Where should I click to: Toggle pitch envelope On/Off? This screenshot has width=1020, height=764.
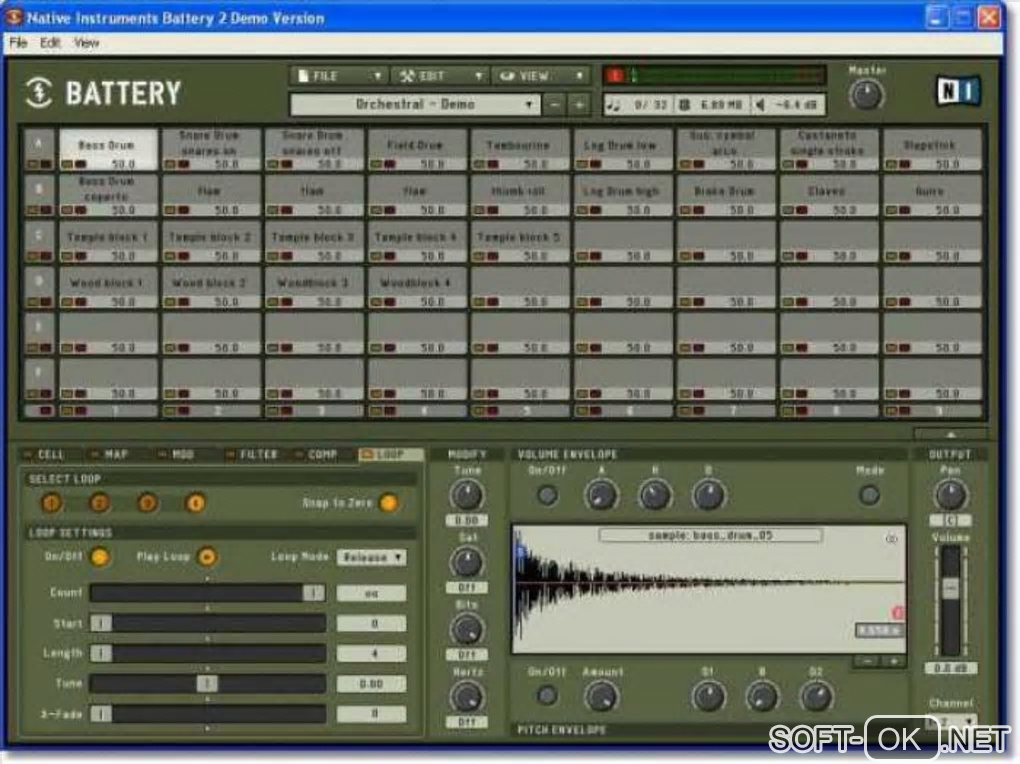[547, 696]
